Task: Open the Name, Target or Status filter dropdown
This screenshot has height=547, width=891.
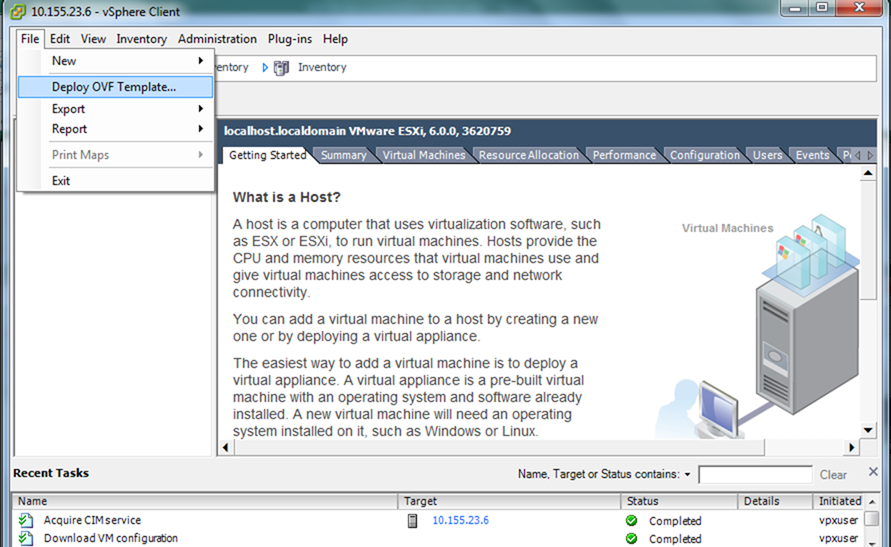Action: 687,474
